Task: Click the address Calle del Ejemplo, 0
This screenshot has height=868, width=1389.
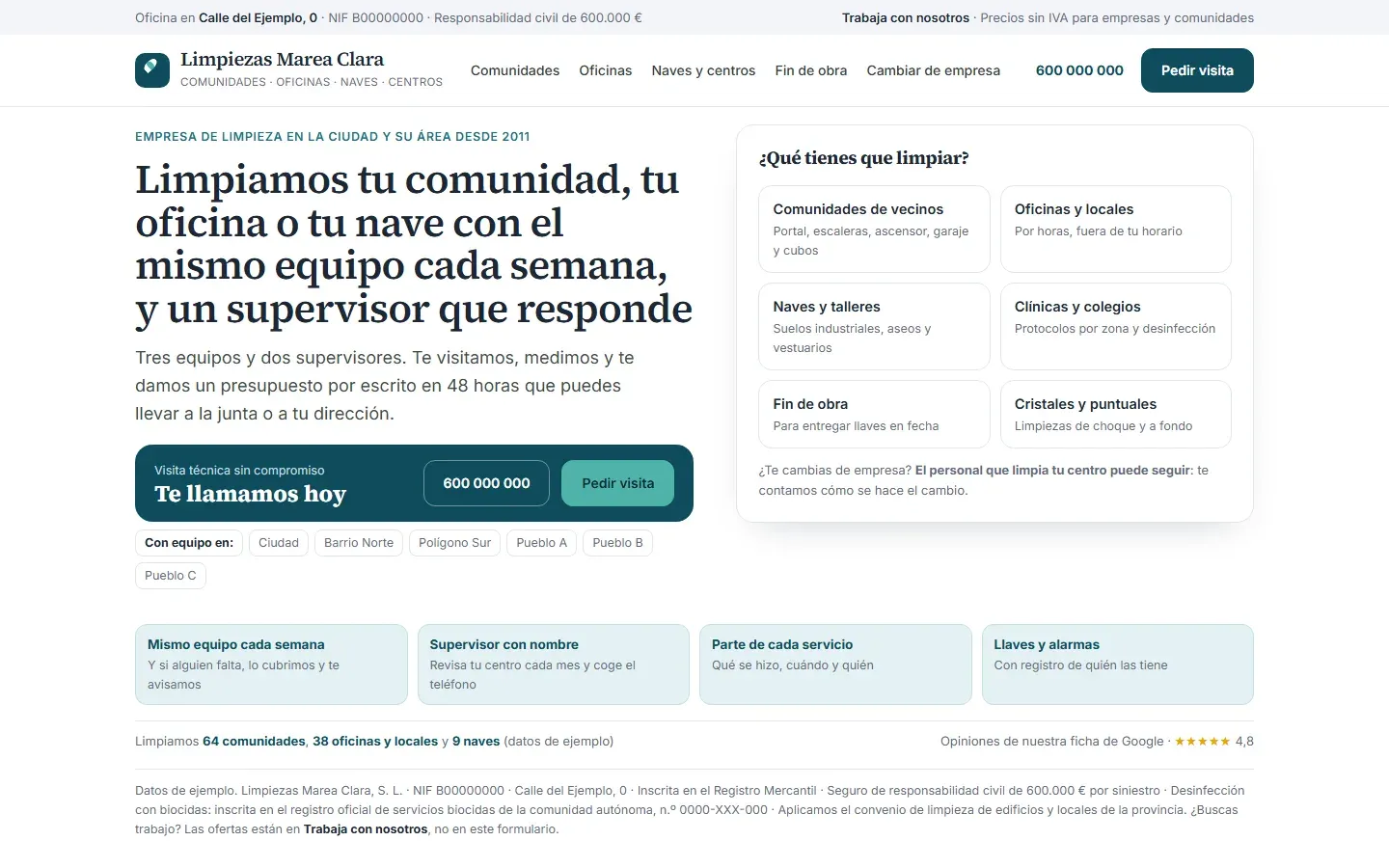Action: [258, 17]
